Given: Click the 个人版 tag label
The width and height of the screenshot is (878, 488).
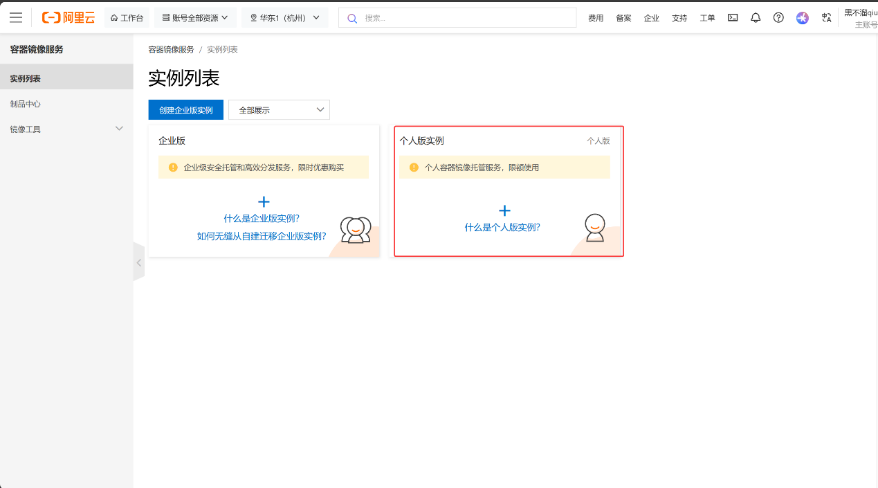Looking at the screenshot, I should [599, 141].
